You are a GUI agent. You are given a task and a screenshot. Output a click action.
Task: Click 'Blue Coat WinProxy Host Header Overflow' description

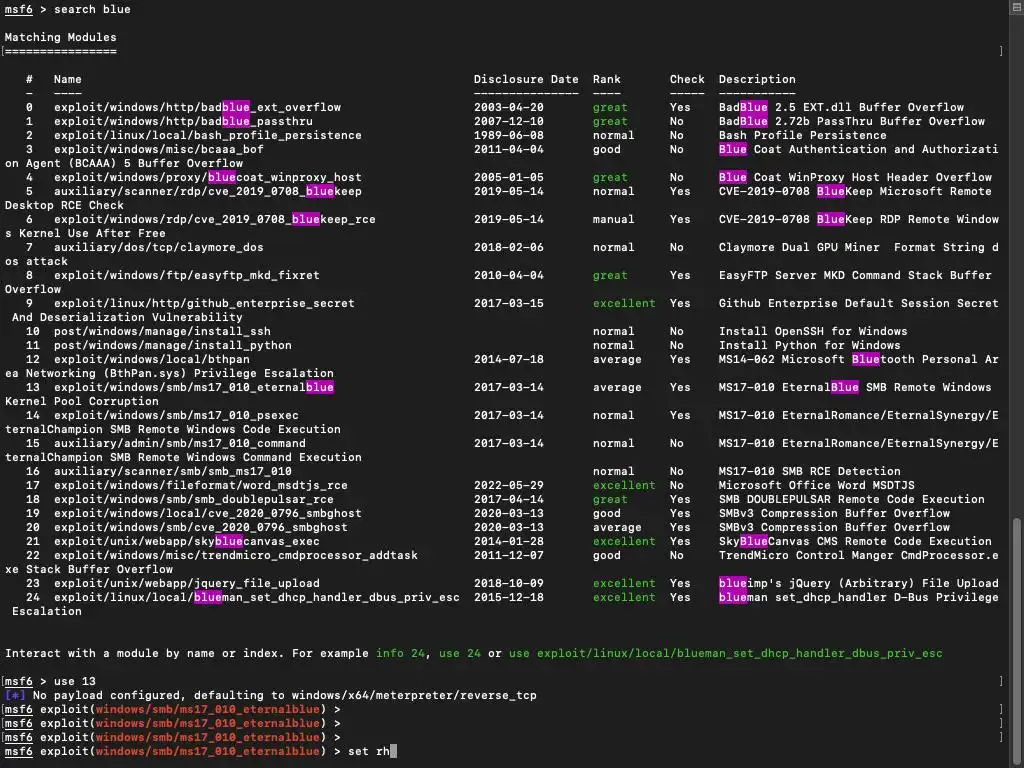point(855,178)
